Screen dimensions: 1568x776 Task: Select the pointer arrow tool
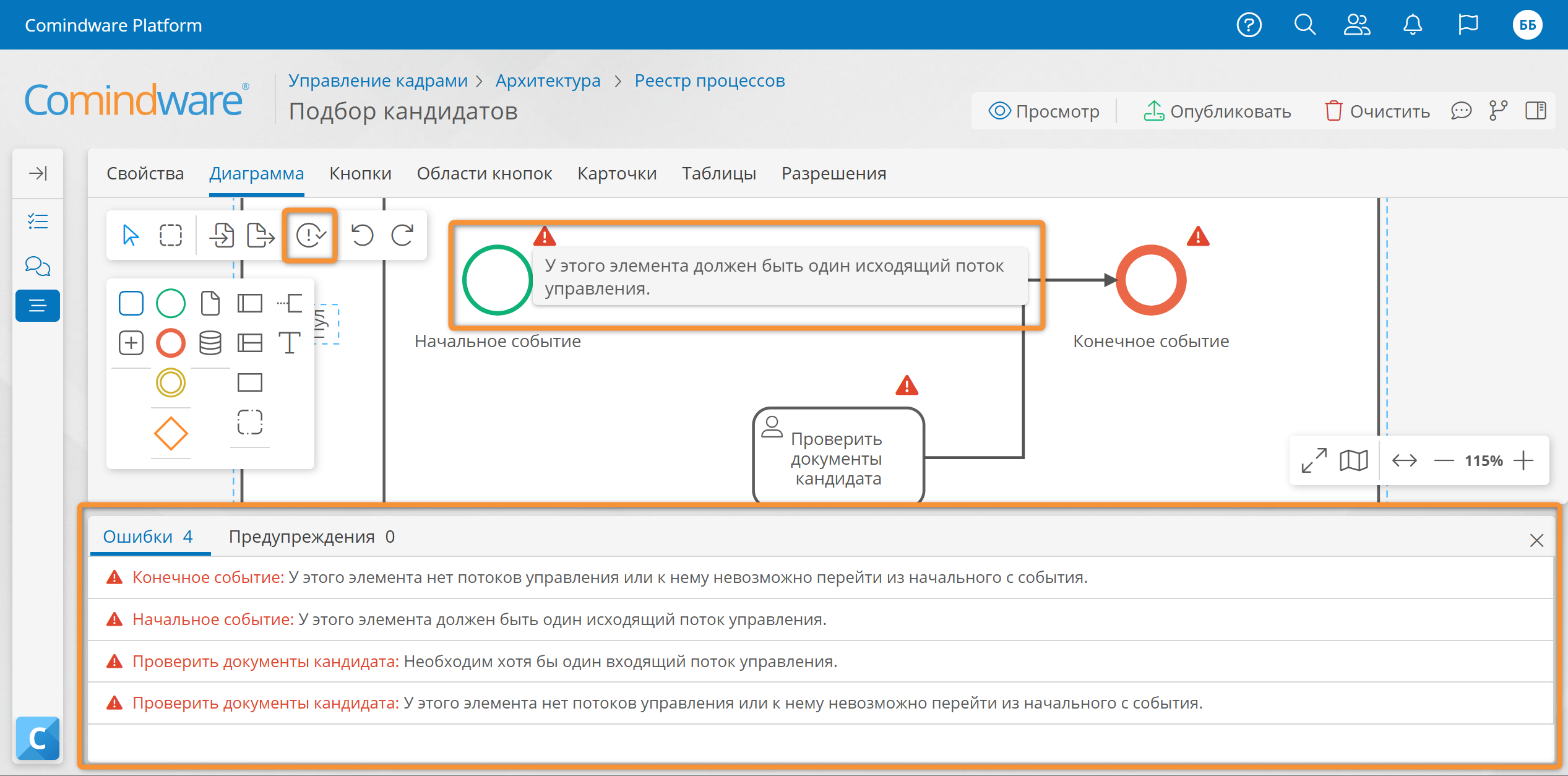(x=131, y=235)
